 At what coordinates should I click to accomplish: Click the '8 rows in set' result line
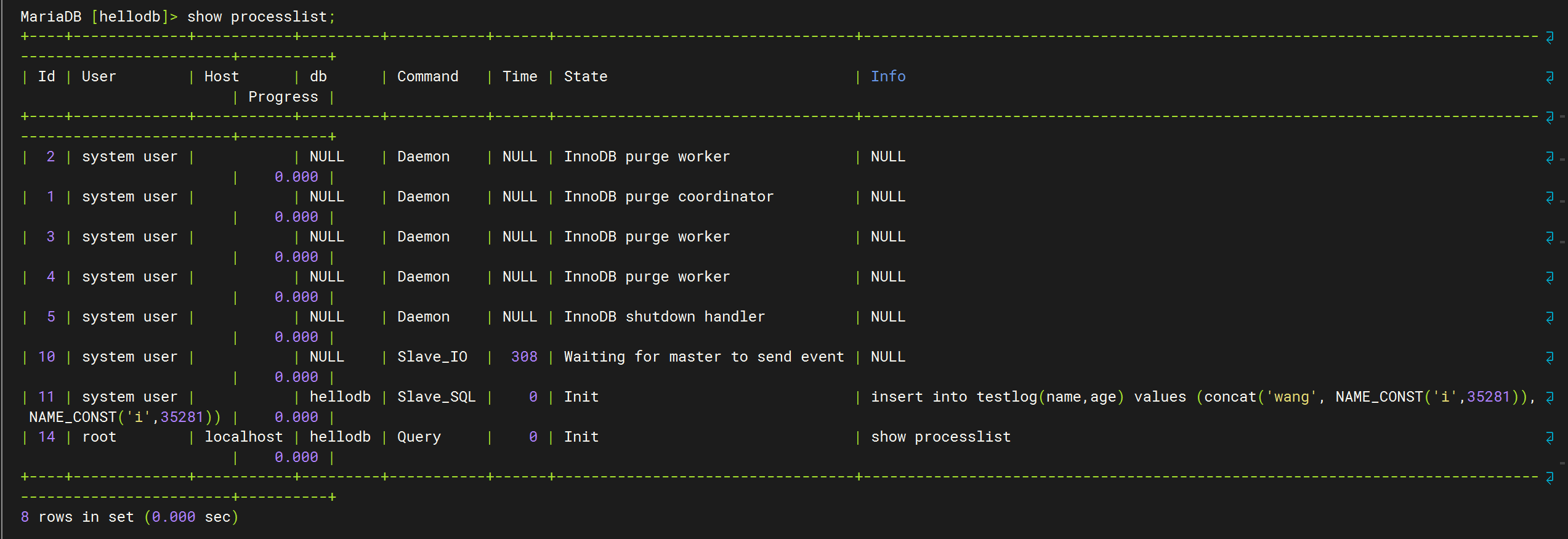[x=129, y=517]
